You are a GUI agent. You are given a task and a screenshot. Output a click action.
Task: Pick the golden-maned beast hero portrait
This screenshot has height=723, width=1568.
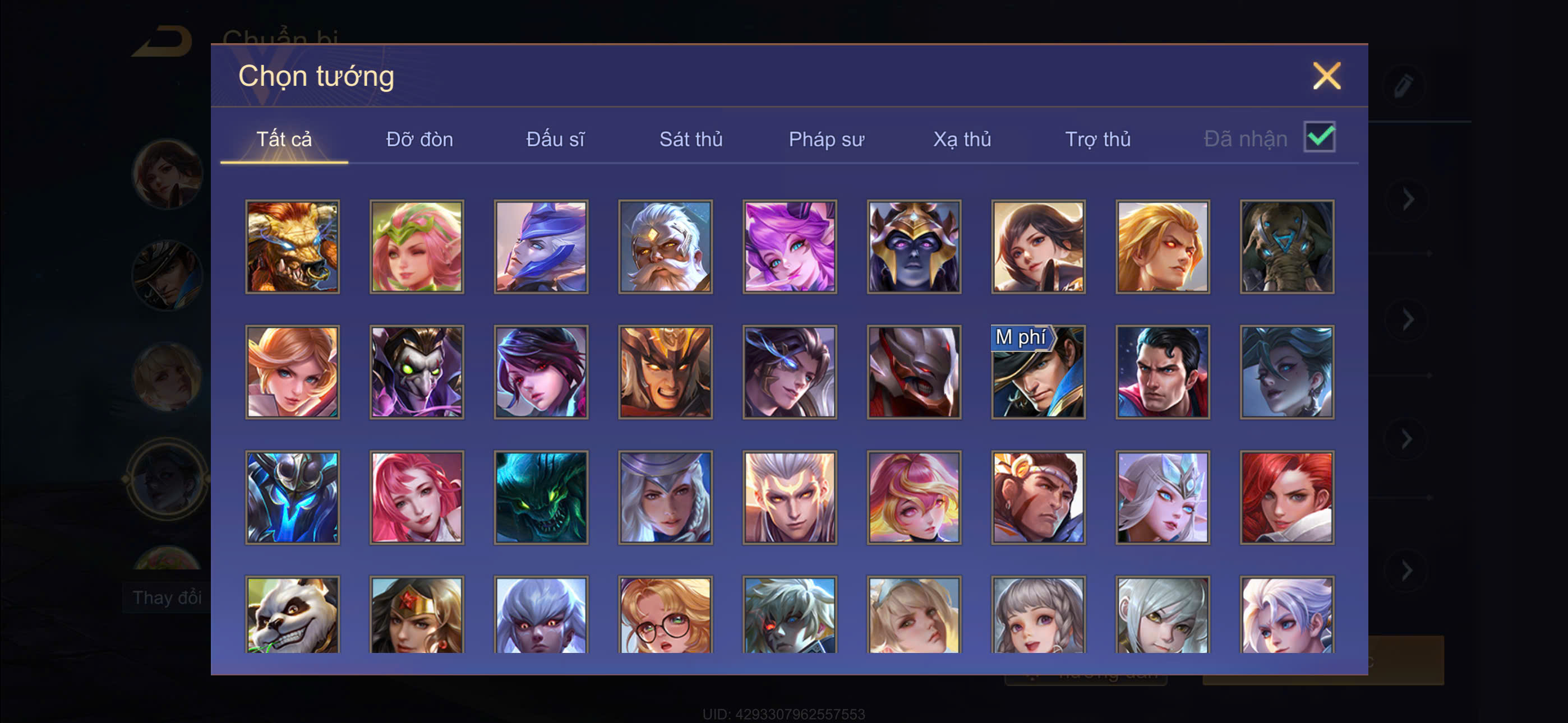(x=293, y=247)
